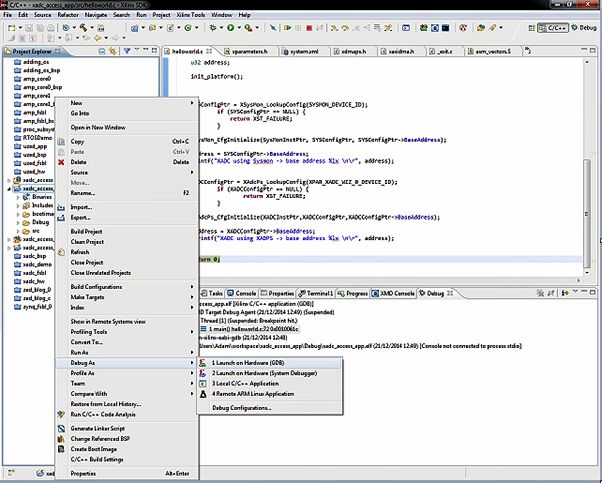
Task: Open the XMD Console tab
Action: tap(393, 293)
